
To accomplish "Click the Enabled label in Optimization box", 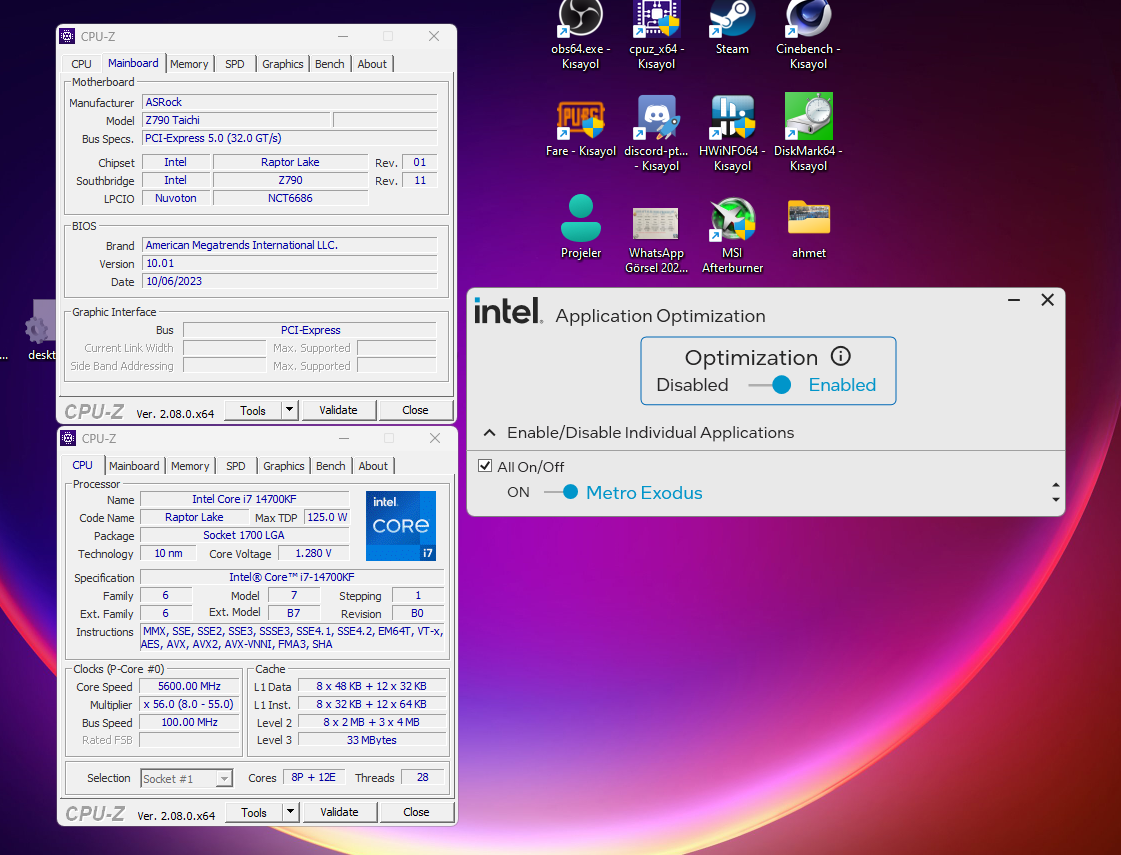I will point(842,385).
